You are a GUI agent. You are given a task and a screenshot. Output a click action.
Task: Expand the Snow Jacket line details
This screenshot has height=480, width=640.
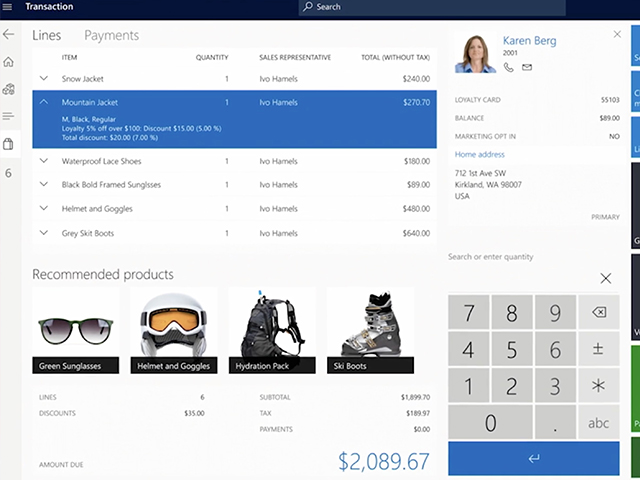(43, 78)
